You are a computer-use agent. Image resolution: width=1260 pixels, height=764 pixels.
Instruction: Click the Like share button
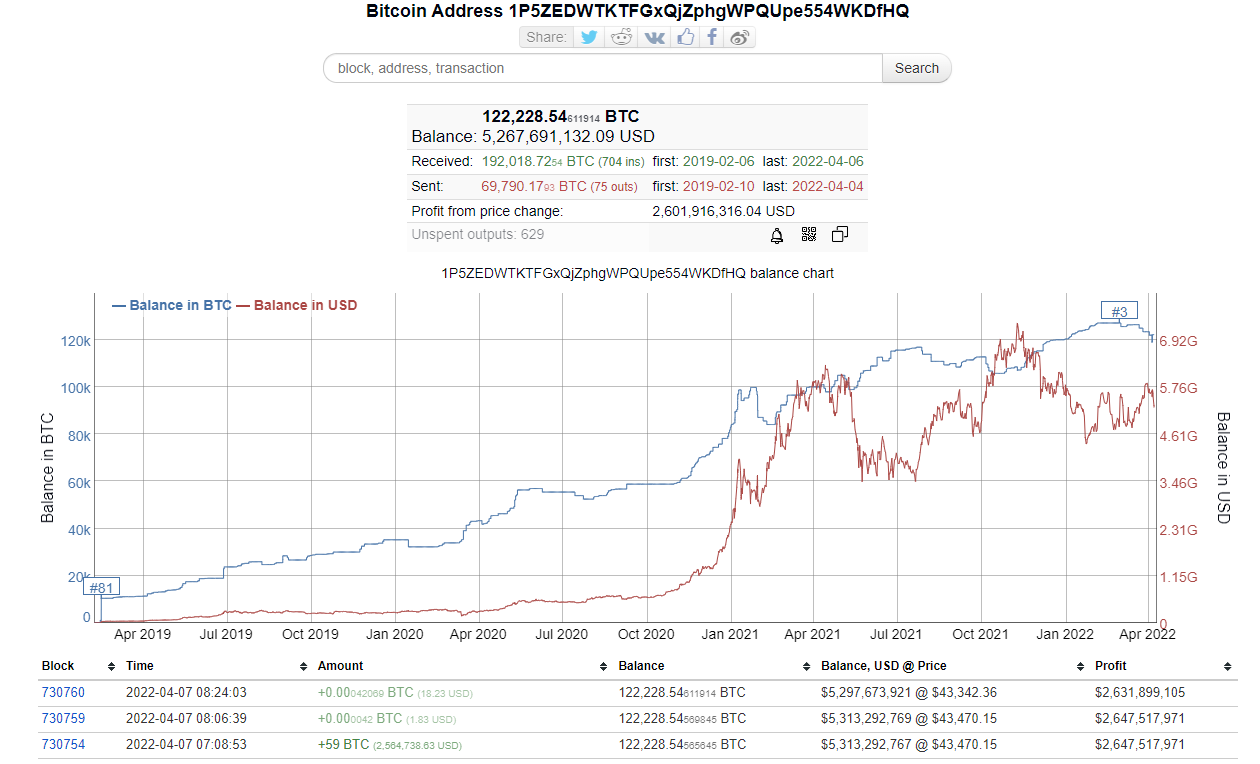pos(684,37)
